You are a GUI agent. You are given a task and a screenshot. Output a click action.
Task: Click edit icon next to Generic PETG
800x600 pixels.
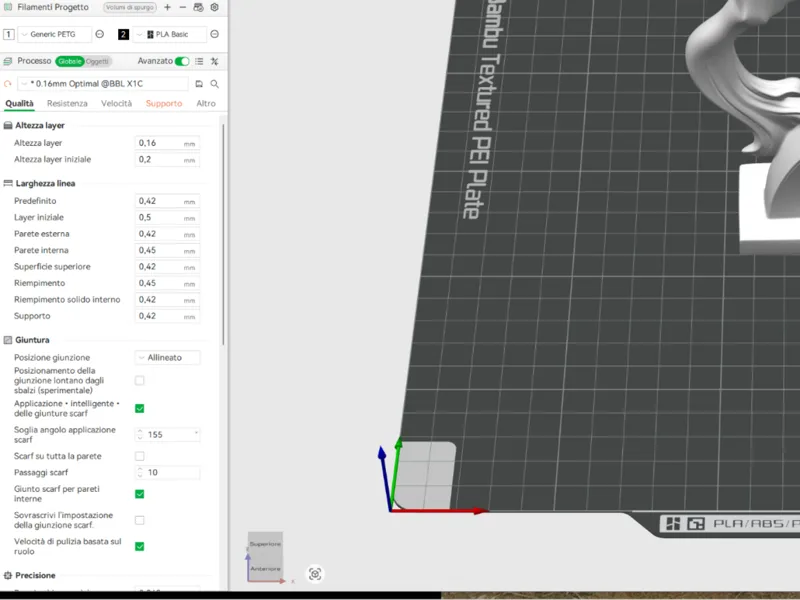point(99,34)
